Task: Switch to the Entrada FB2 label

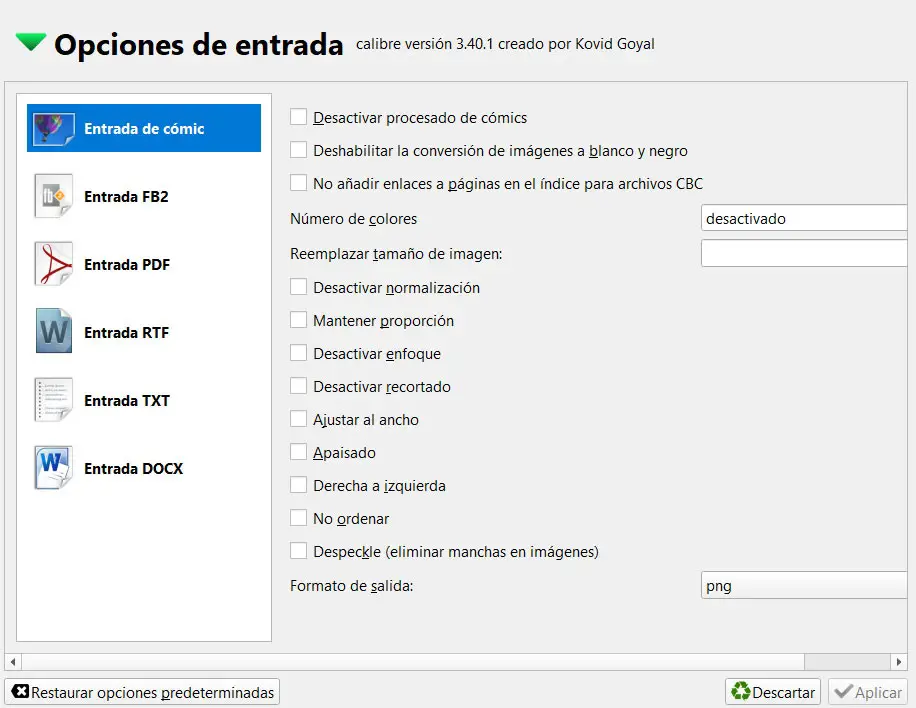Action: [126, 196]
